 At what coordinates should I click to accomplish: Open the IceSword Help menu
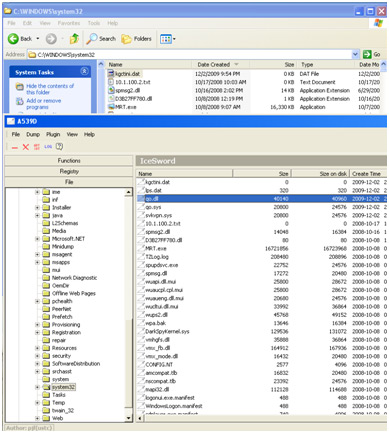(x=89, y=134)
